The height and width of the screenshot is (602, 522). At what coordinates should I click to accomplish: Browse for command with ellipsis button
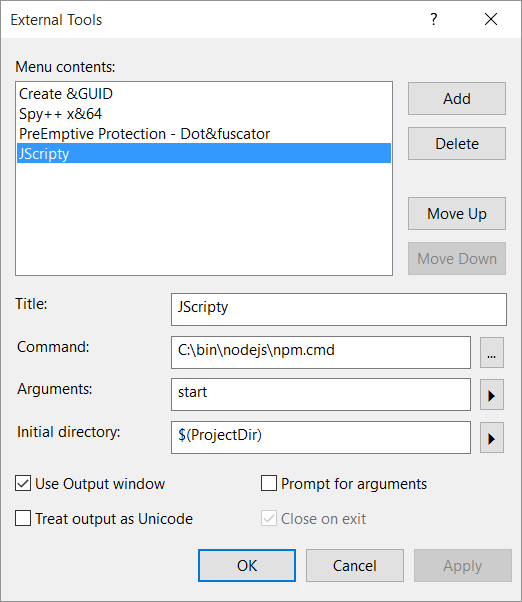[492, 353]
